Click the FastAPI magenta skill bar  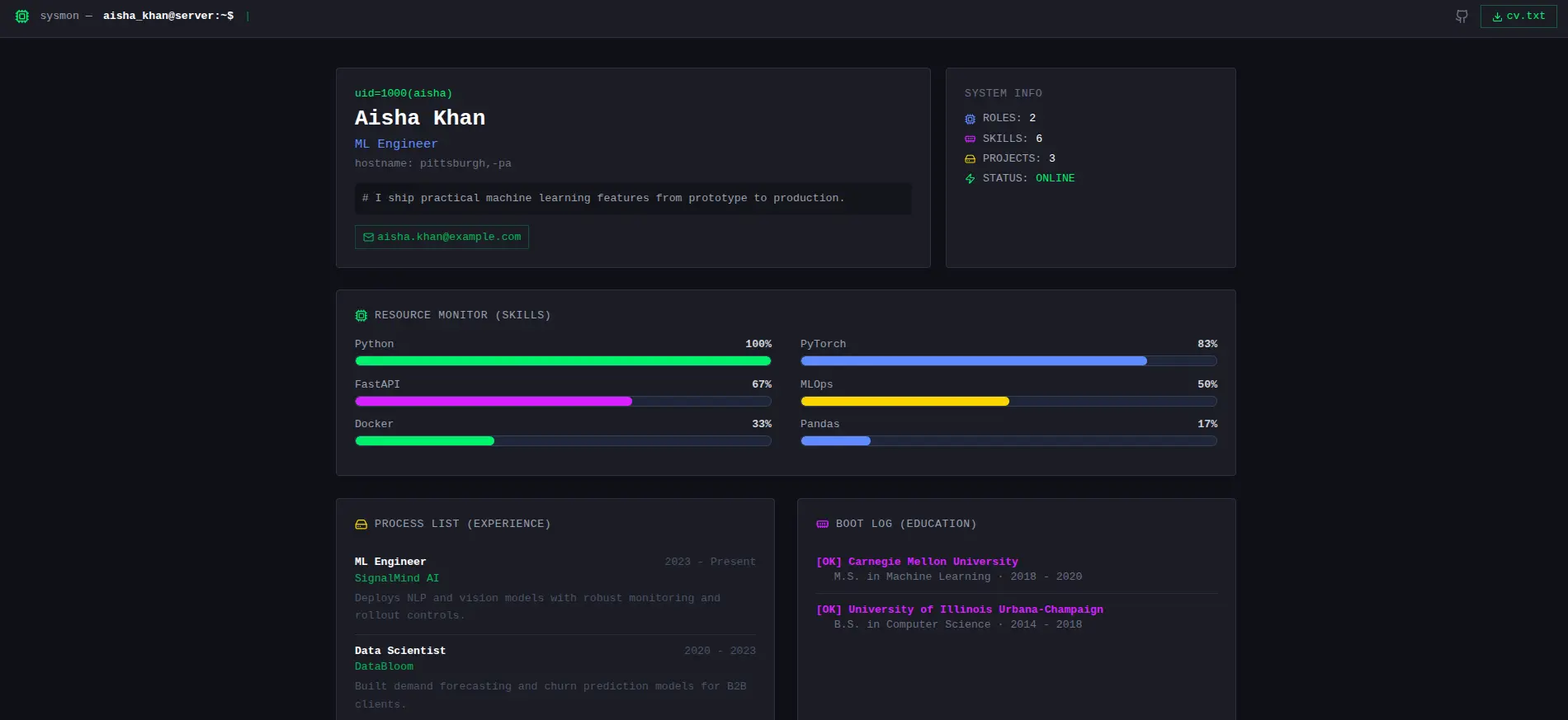coord(563,402)
